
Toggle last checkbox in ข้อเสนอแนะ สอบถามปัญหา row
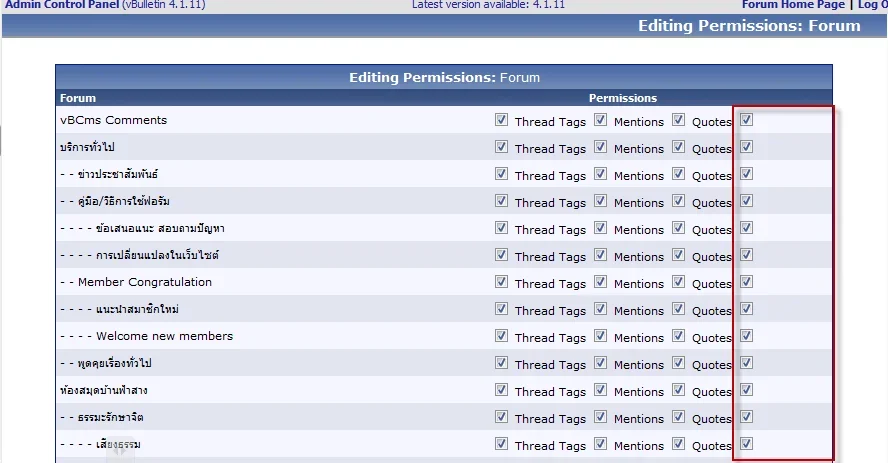pyautogui.click(x=746, y=228)
